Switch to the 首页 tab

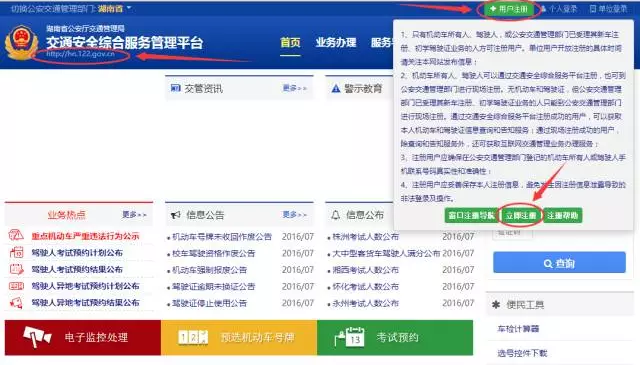[x=290, y=42]
